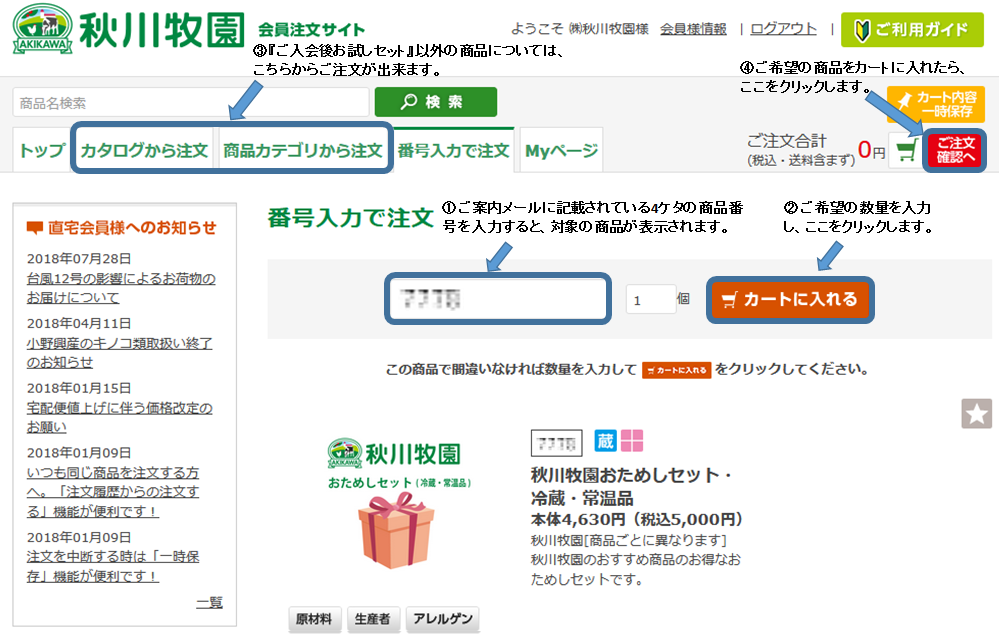
Task: Open the 原材料 ingredients button
Action: click(x=314, y=619)
